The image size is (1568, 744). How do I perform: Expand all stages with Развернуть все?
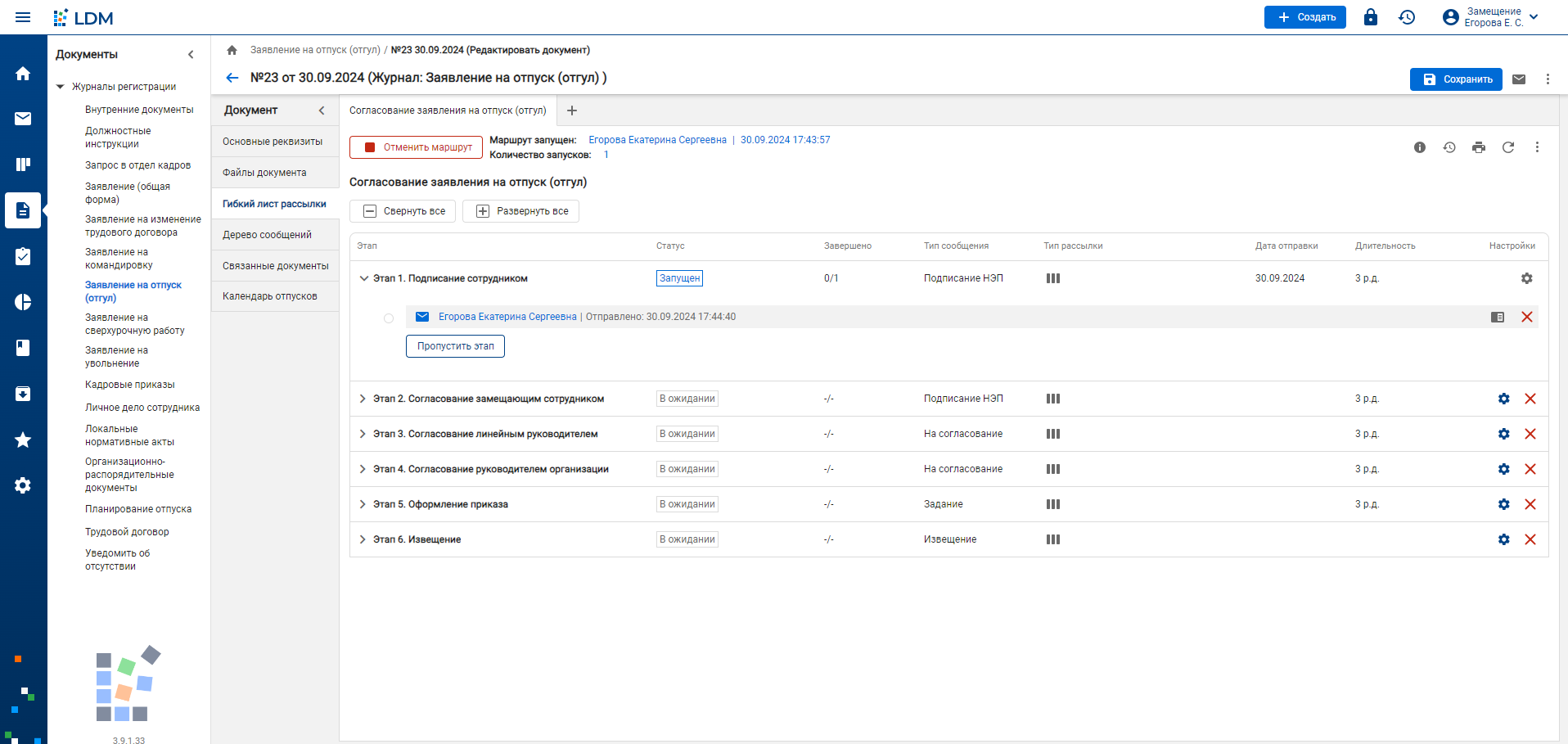point(521,211)
